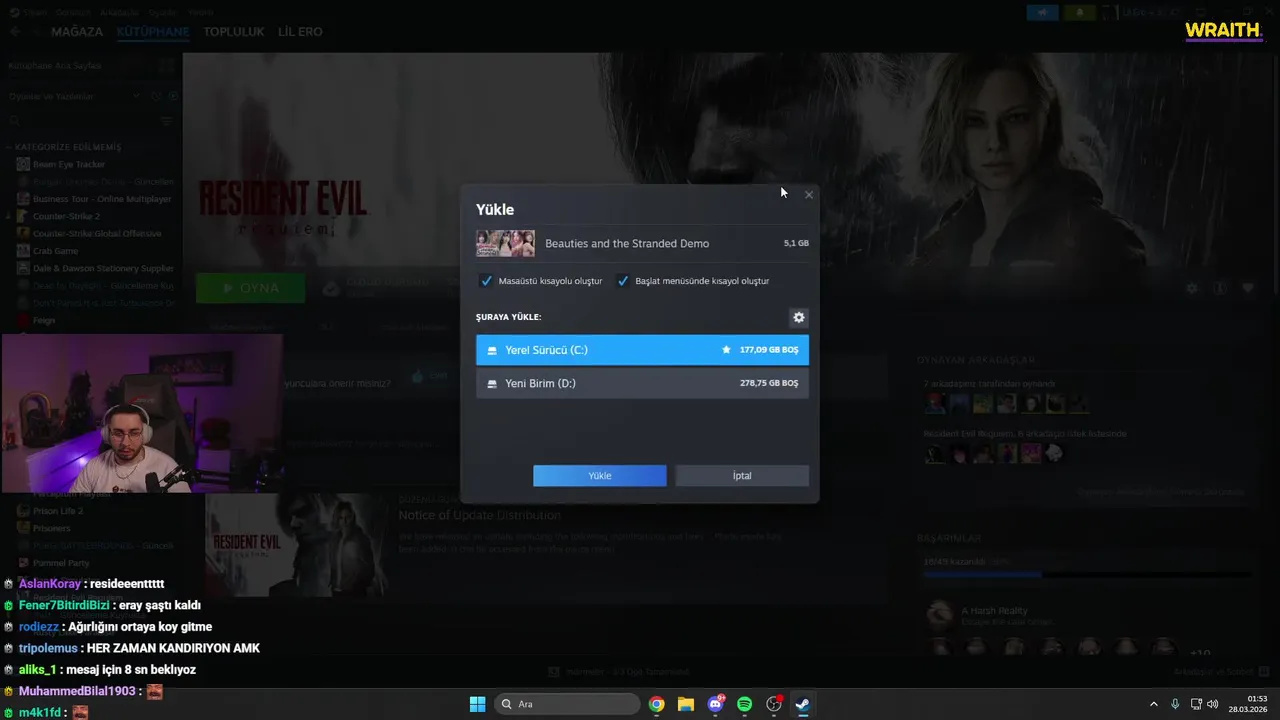Click the 278,75 GB BOŞ free space text

click(769, 383)
